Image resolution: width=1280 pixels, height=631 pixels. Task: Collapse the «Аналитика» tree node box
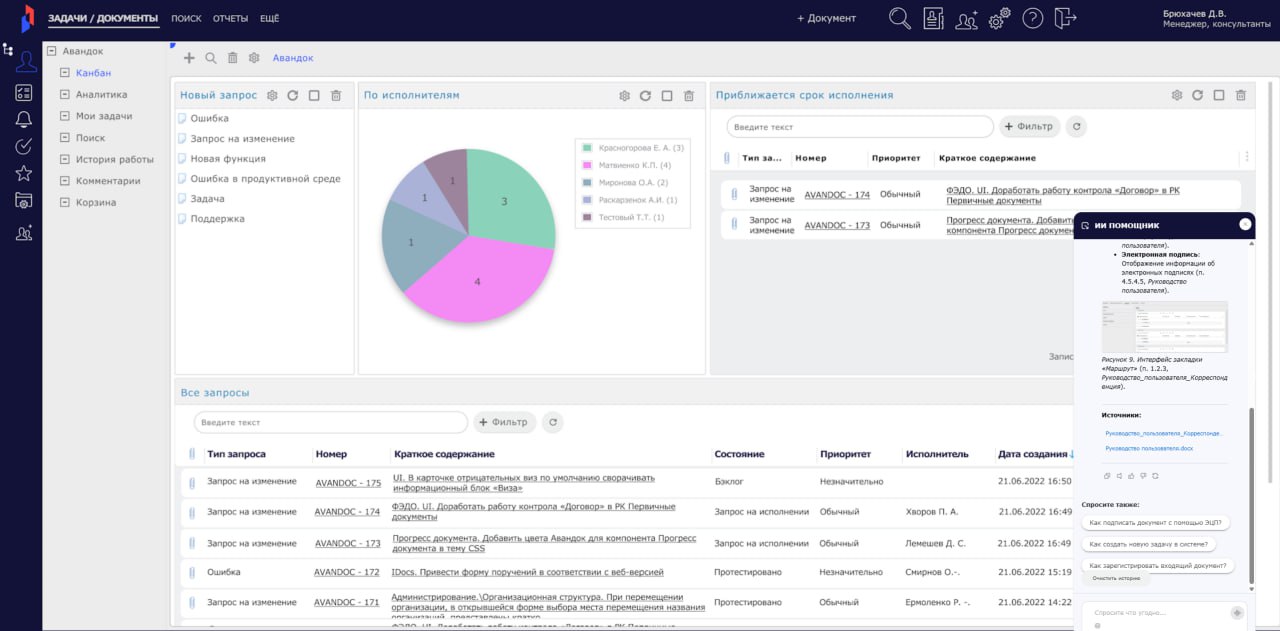65,95
